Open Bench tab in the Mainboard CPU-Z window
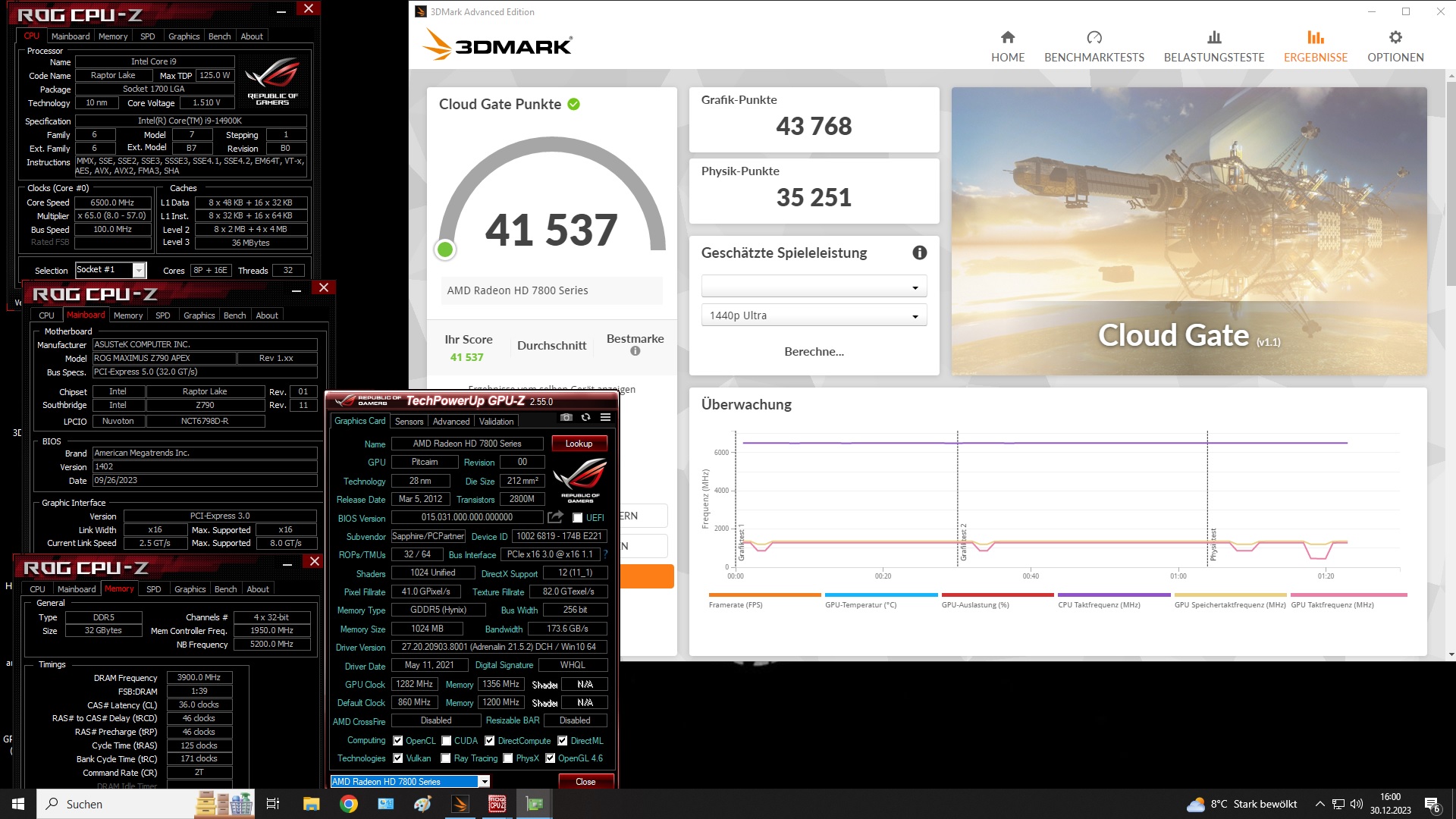The height and width of the screenshot is (819, 1456). click(x=234, y=315)
